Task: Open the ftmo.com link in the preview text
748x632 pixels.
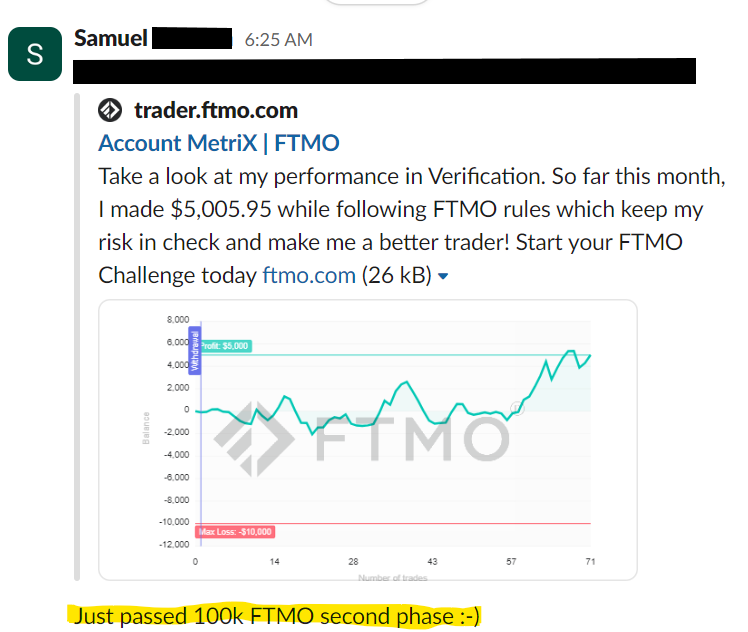Action: 309,275
